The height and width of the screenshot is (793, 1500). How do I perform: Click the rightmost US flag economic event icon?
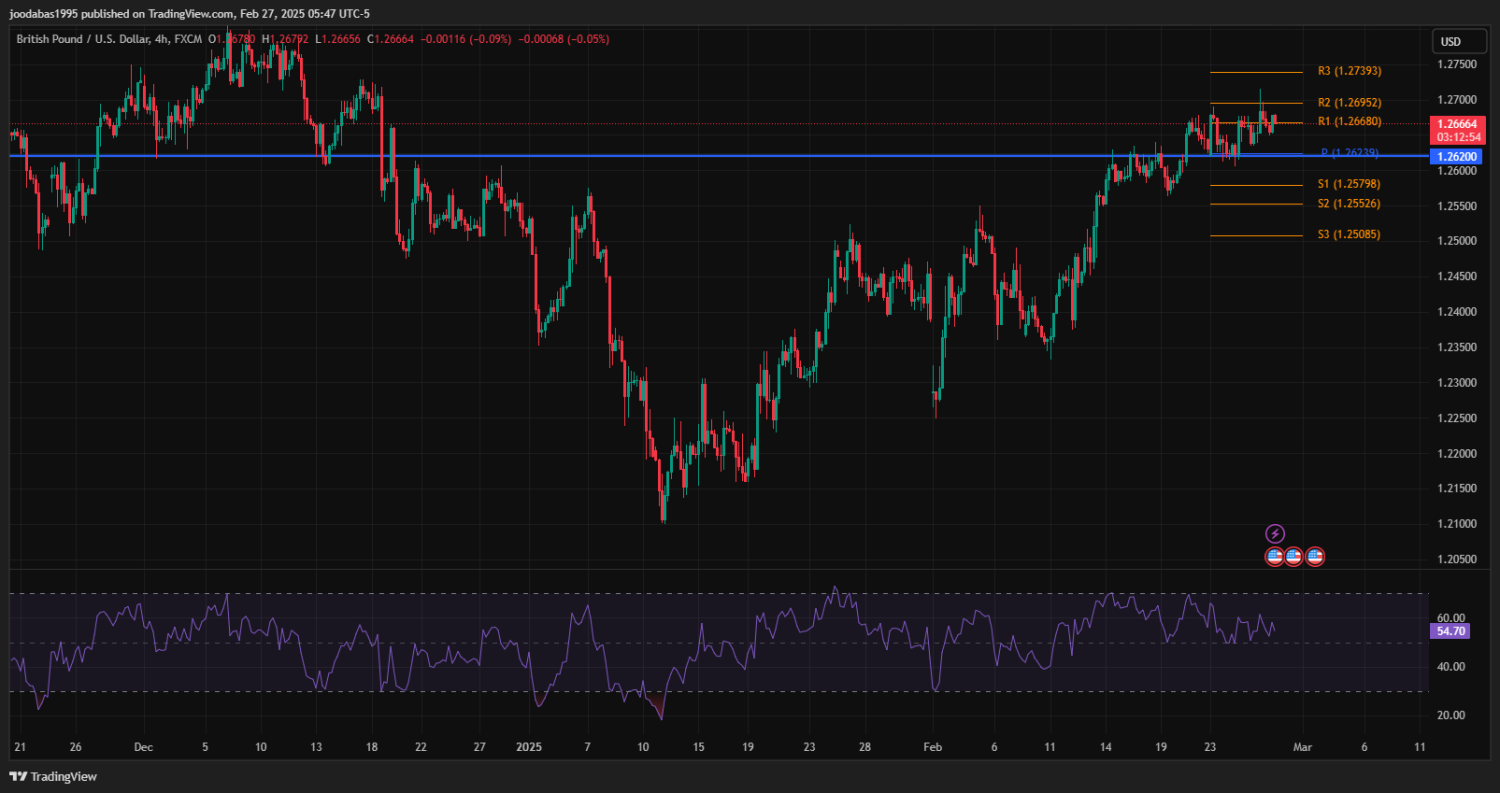pos(1315,556)
